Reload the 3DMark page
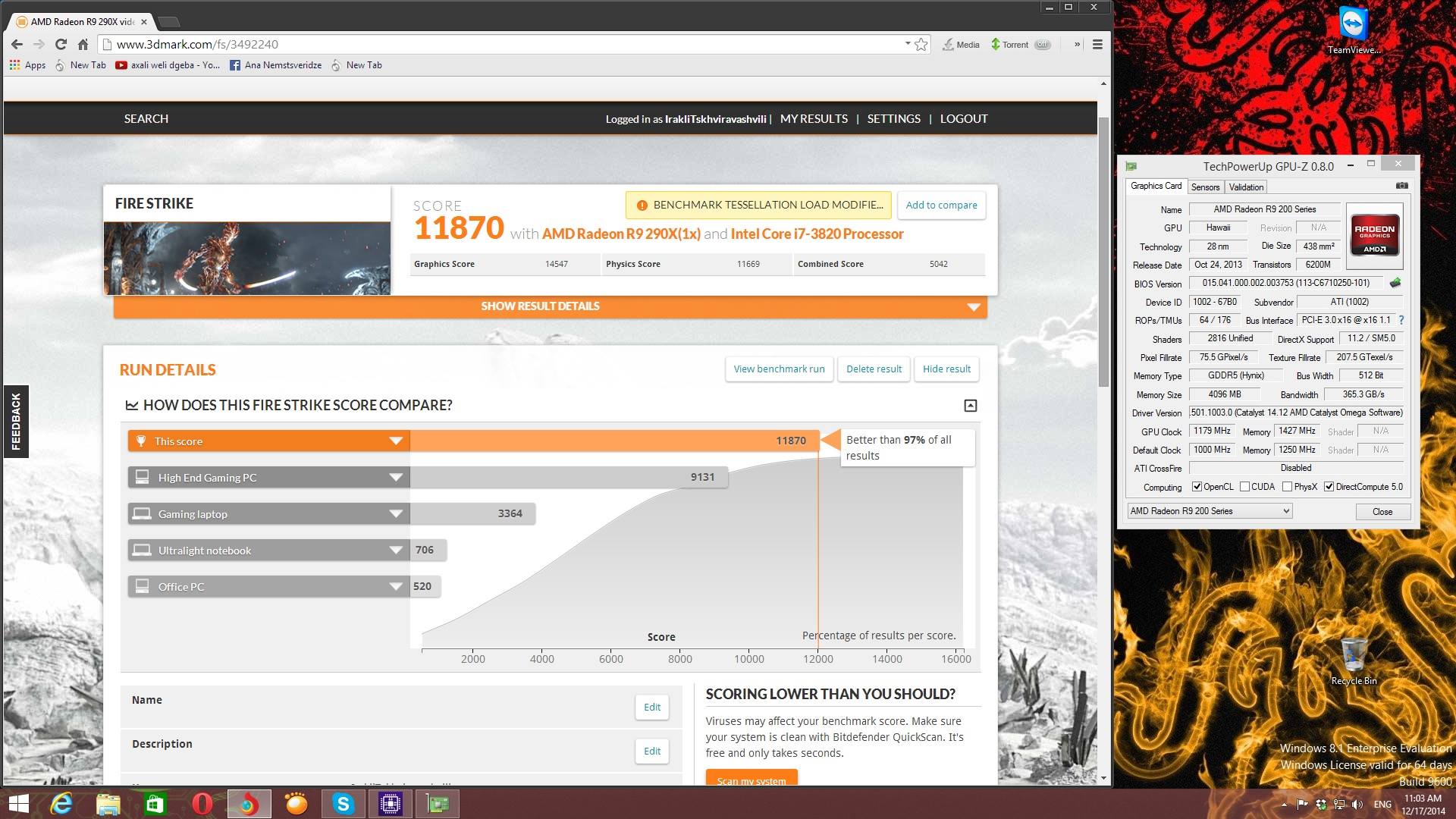The image size is (1456, 819). (x=61, y=45)
